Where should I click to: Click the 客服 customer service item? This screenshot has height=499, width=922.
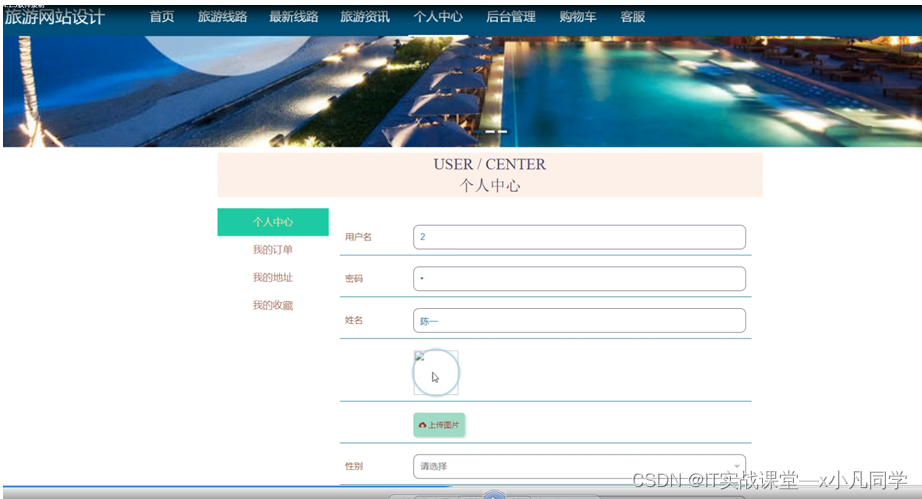coord(633,17)
